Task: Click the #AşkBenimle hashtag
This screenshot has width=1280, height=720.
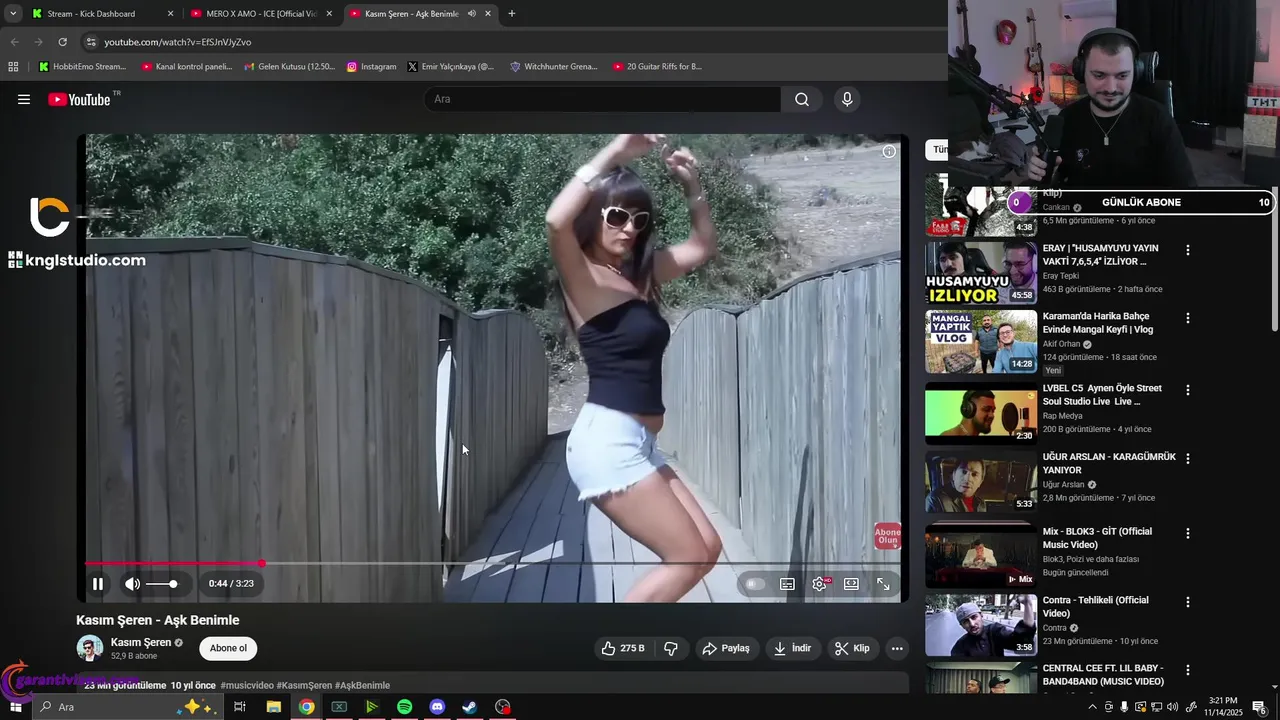Action: [362, 686]
